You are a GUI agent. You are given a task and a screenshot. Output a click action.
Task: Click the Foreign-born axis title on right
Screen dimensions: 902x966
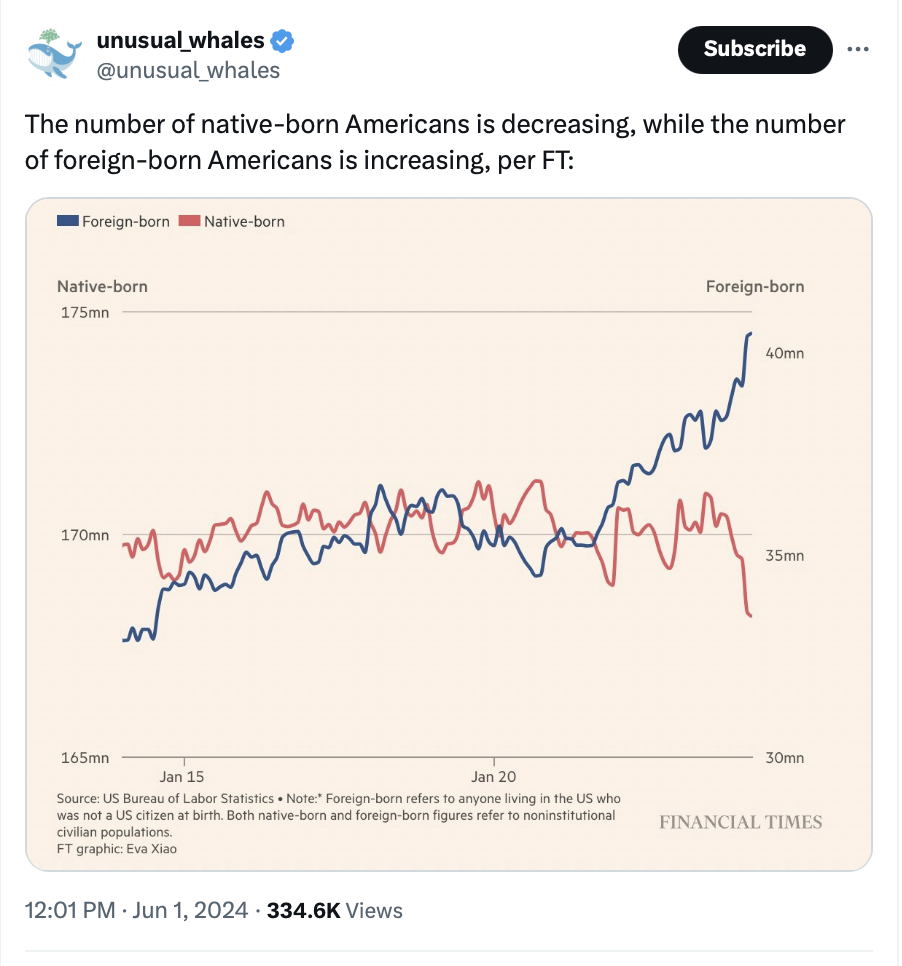[754, 287]
